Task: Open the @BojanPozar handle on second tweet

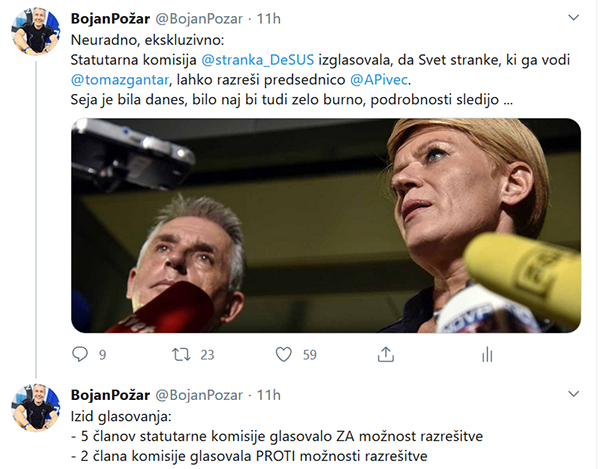Action: point(199,395)
